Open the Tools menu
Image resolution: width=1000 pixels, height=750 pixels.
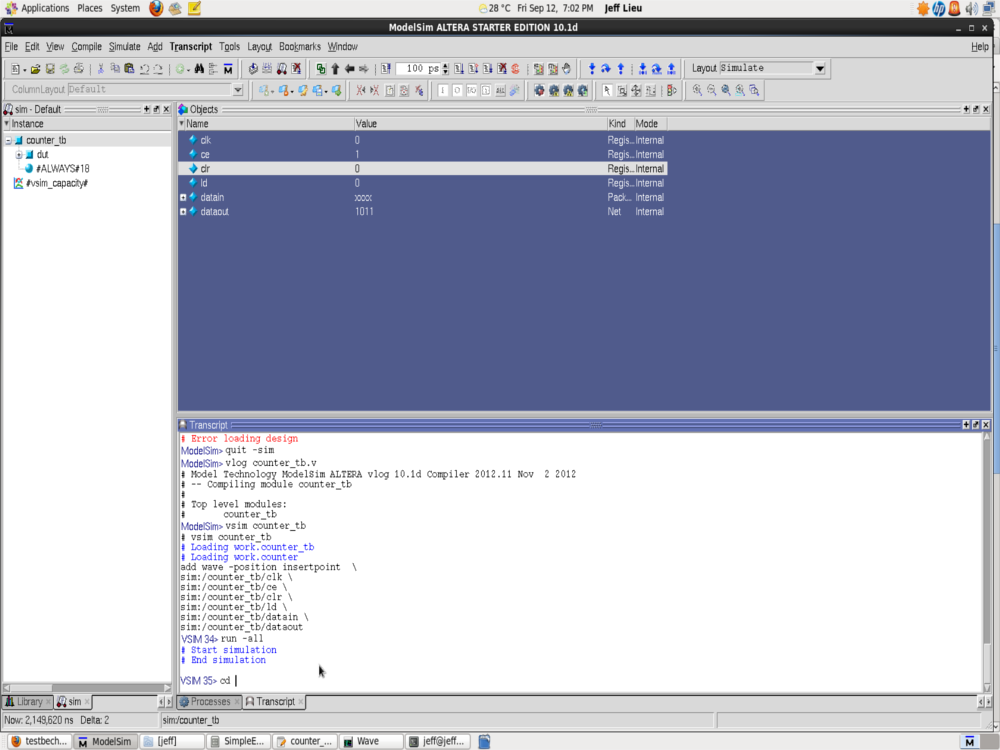click(229, 47)
